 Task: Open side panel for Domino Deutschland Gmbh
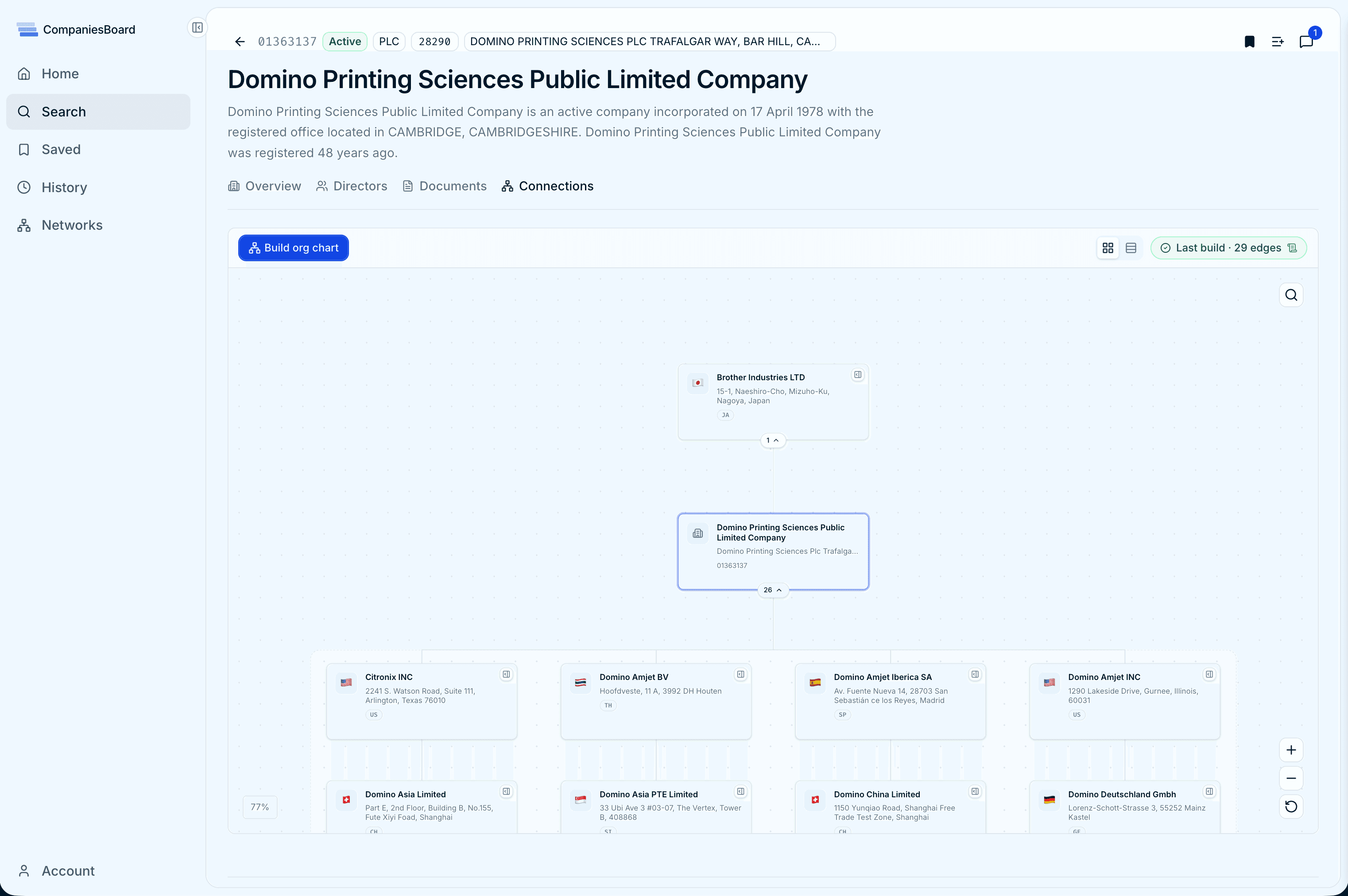[1210, 792]
